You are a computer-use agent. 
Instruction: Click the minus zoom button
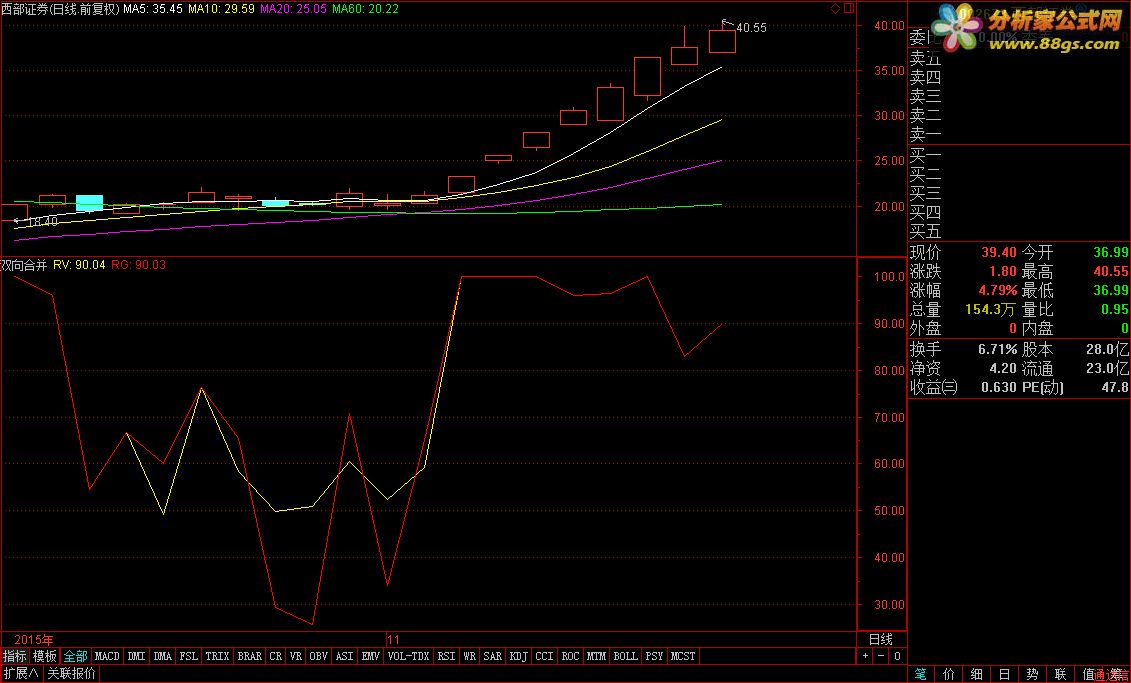881,656
